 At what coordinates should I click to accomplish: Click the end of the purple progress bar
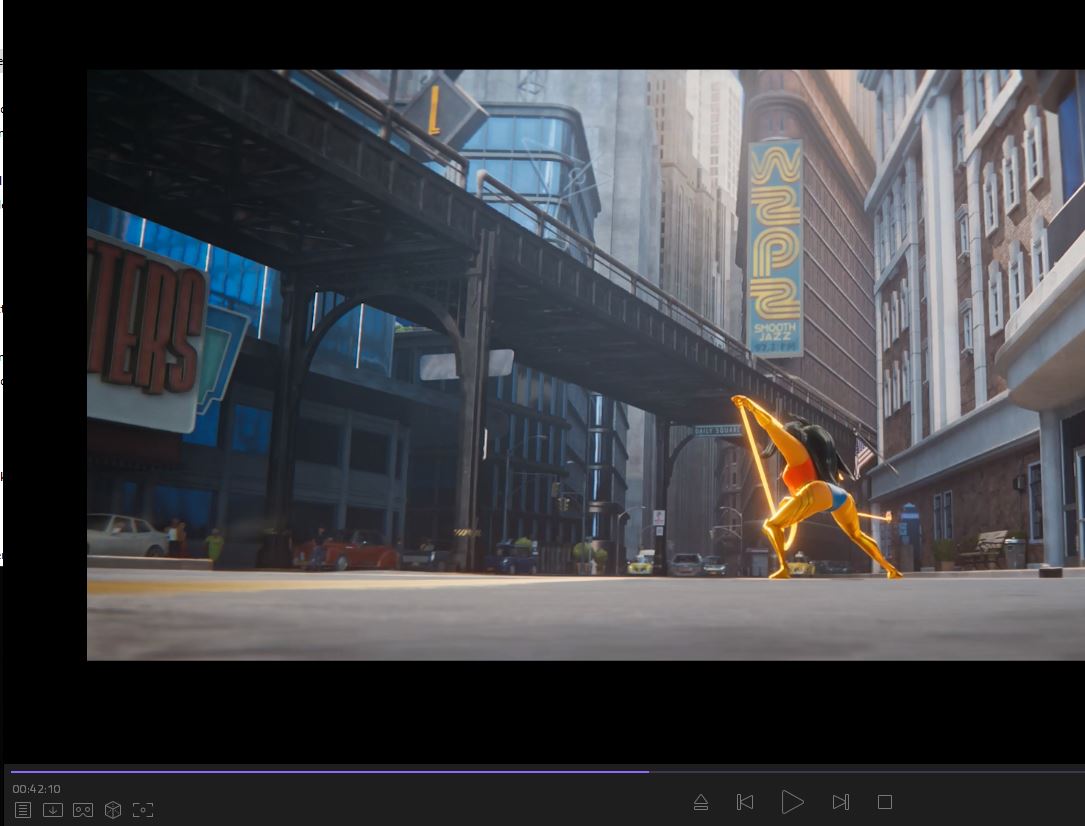coord(647,771)
